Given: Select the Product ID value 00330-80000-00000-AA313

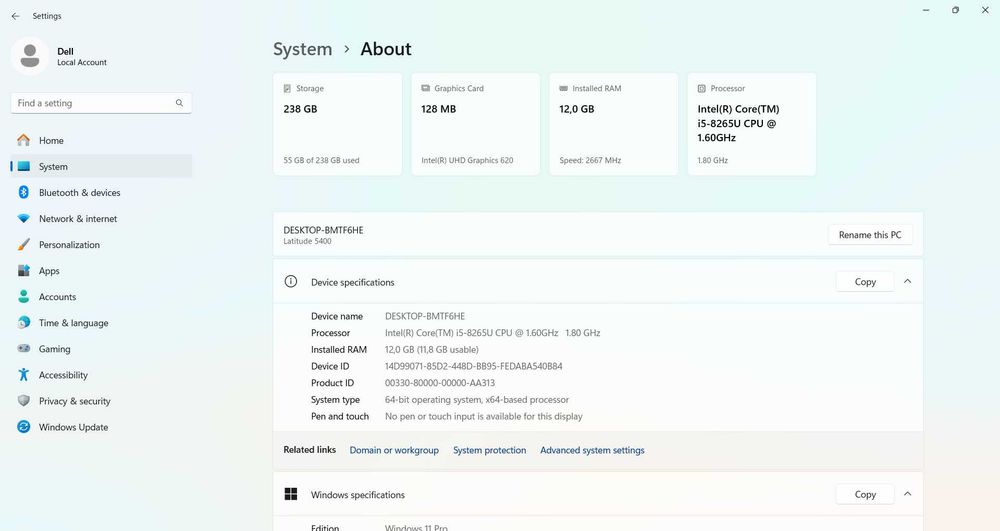Looking at the screenshot, I should 440,383.
